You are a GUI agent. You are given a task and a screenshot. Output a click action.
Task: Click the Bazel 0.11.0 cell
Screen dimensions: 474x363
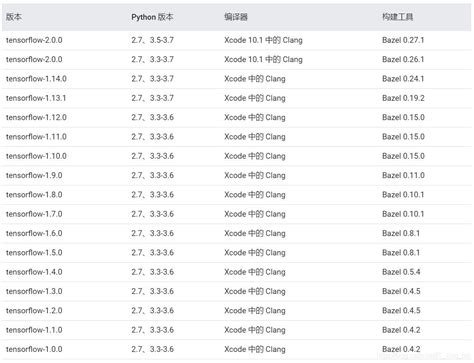(403, 175)
